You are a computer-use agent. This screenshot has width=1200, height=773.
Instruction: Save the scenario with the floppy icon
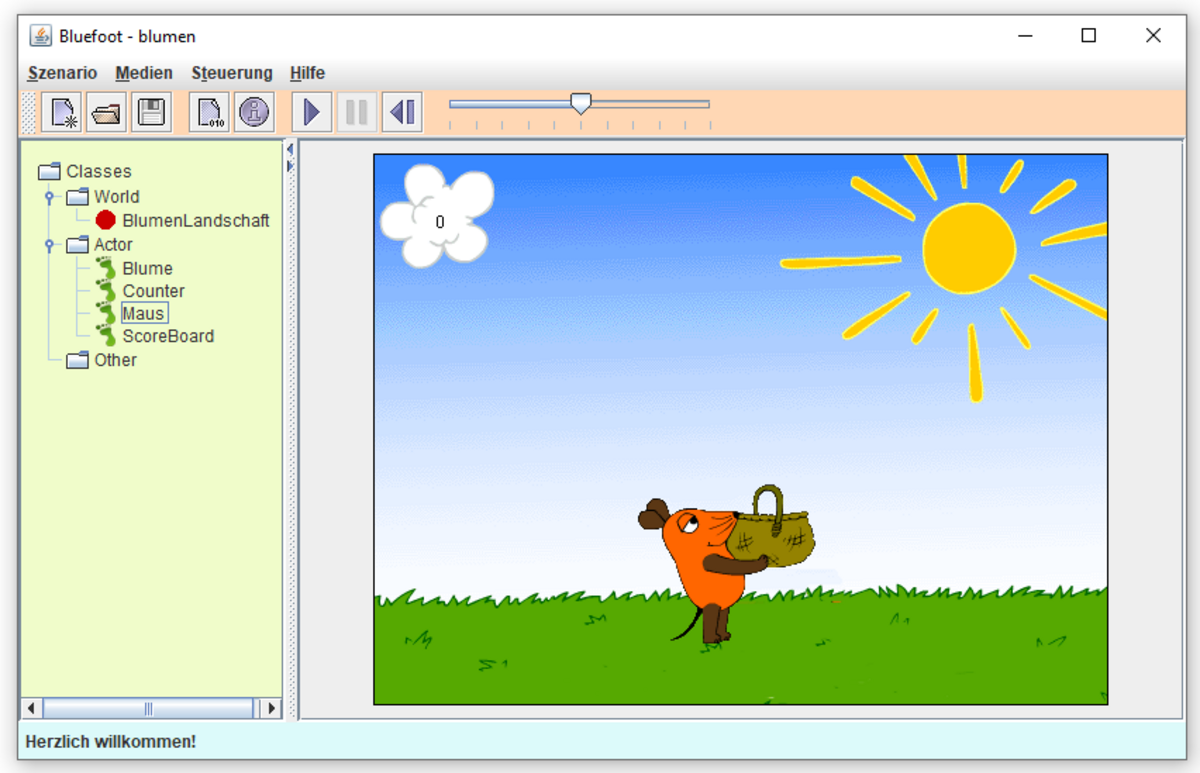click(x=151, y=112)
